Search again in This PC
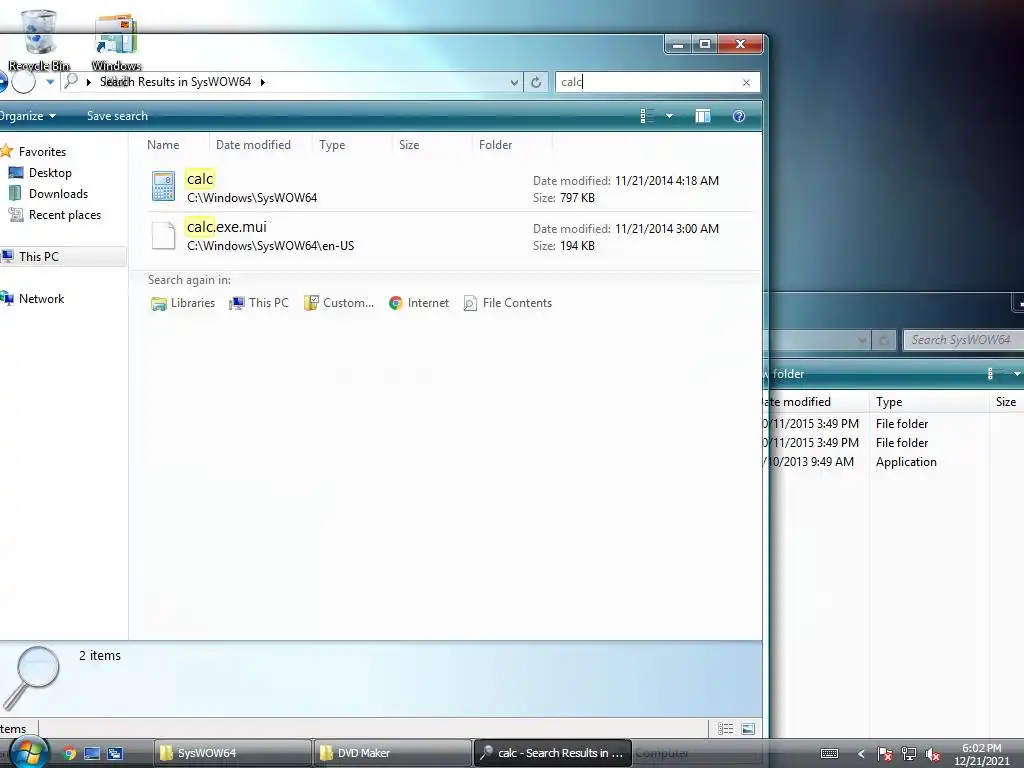This screenshot has width=1024, height=768. pyautogui.click(x=259, y=303)
